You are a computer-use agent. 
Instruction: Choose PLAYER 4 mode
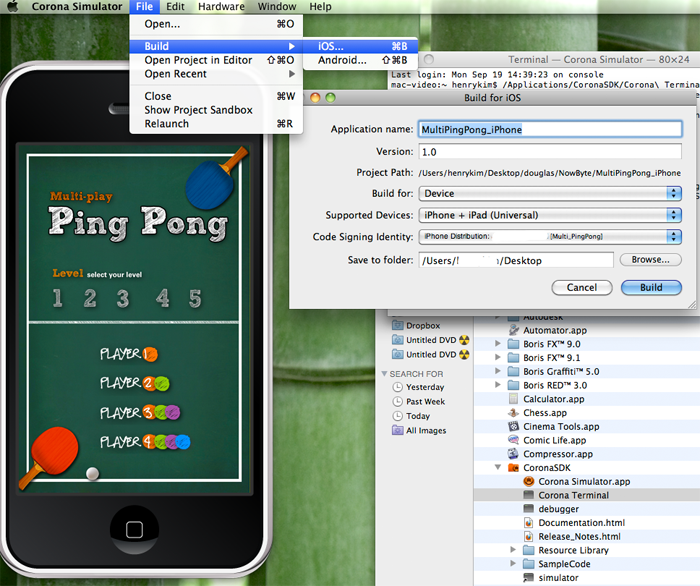click(145, 442)
